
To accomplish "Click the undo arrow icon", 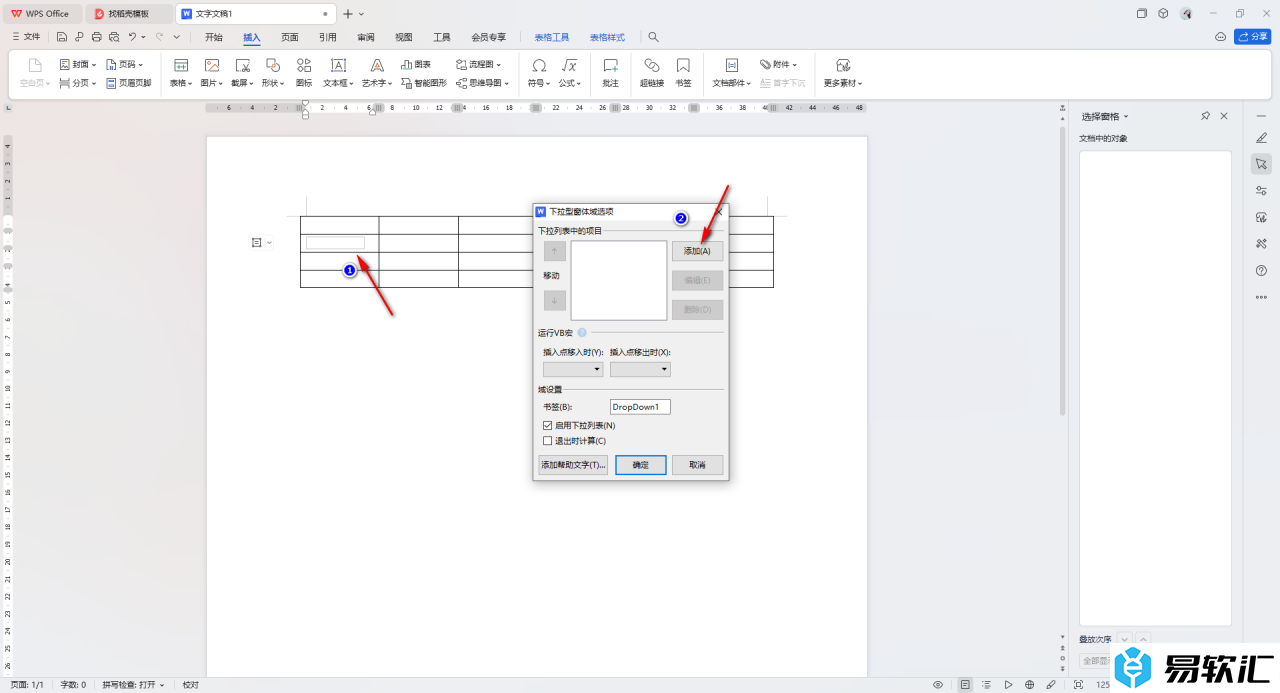I will pos(132,37).
